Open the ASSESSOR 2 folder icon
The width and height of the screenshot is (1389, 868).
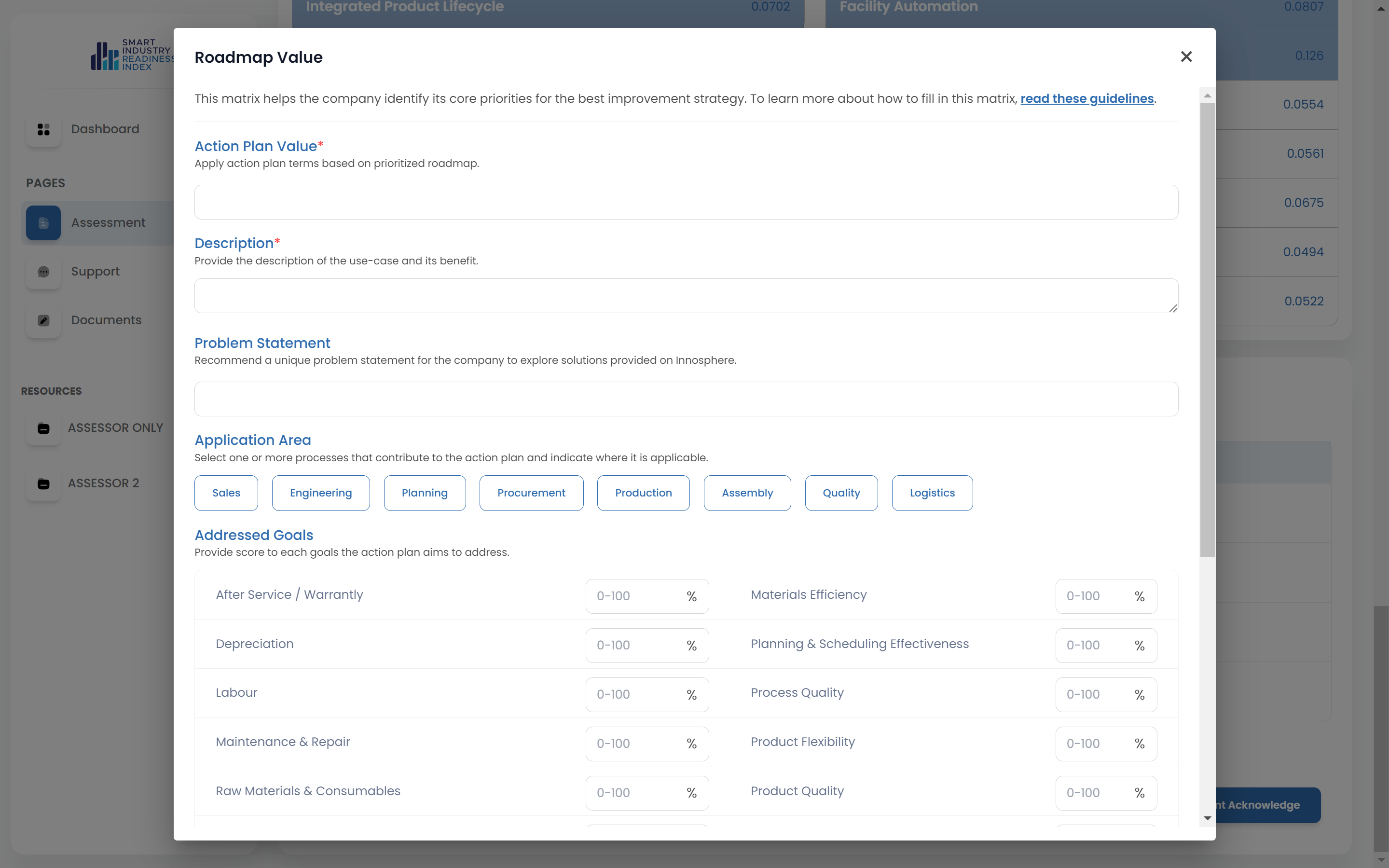point(43,483)
